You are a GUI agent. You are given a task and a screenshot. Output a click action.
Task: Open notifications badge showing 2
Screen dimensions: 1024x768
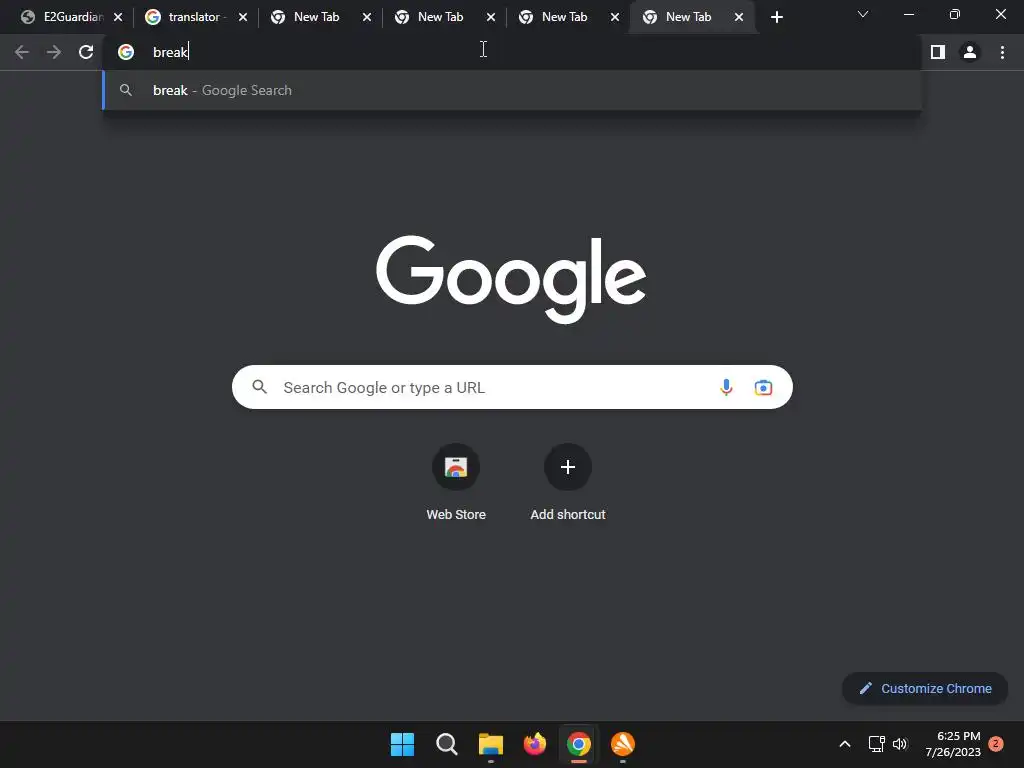tap(996, 744)
